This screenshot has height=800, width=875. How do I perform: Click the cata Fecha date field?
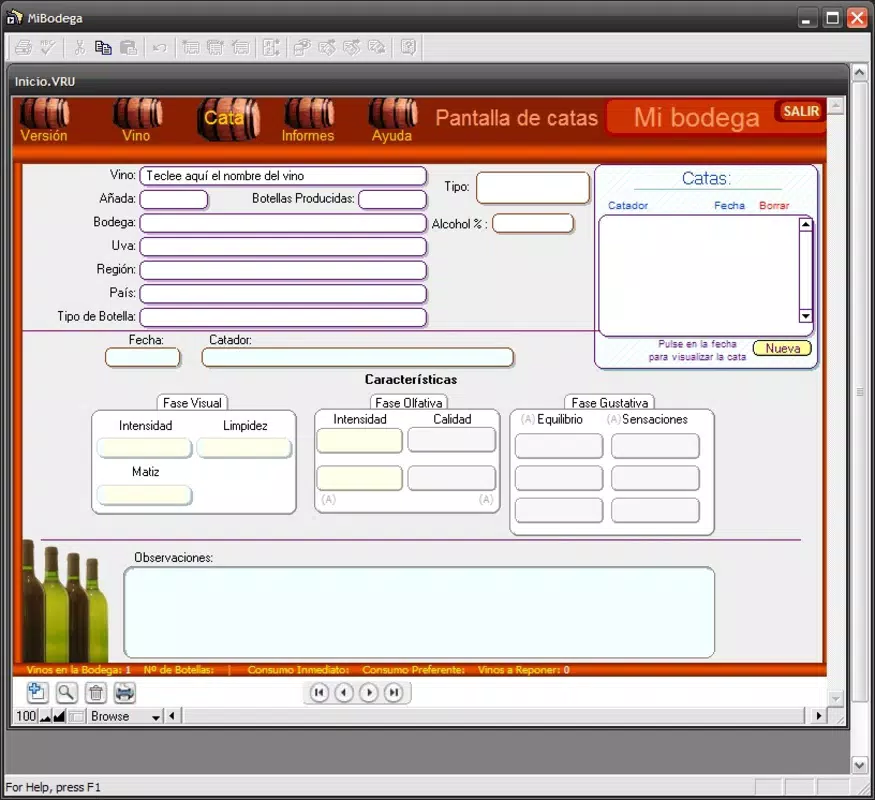(x=143, y=358)
